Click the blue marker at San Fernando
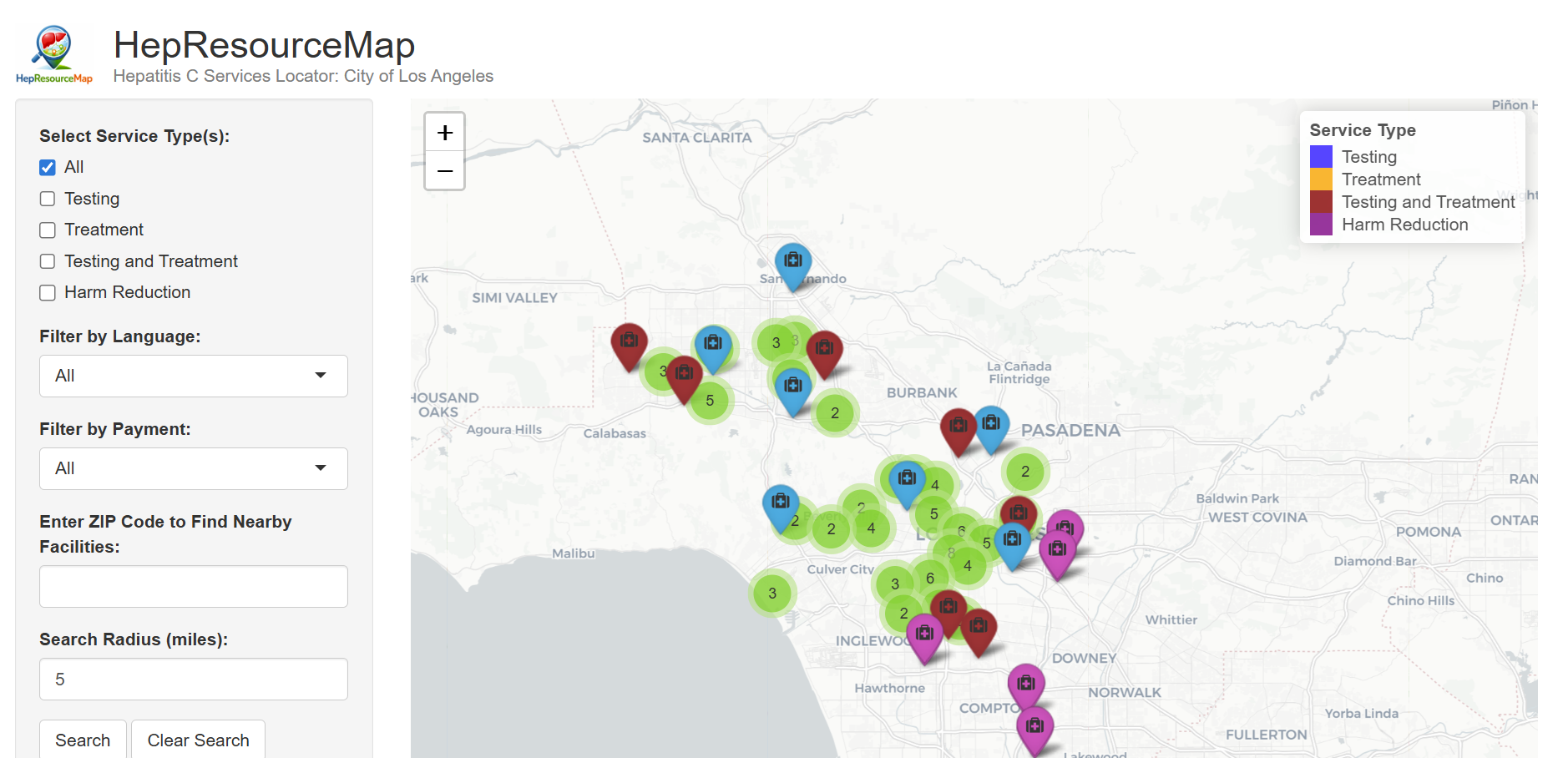This screenshot has height=758, width=1568. [x=792, y=262]
